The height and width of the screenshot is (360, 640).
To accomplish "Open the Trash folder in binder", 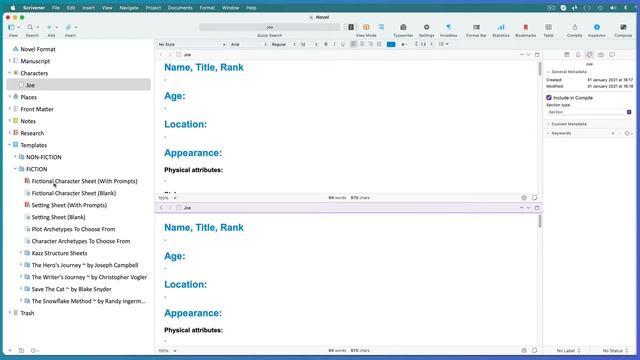I will pyautogui.click(x=27, y=313).
